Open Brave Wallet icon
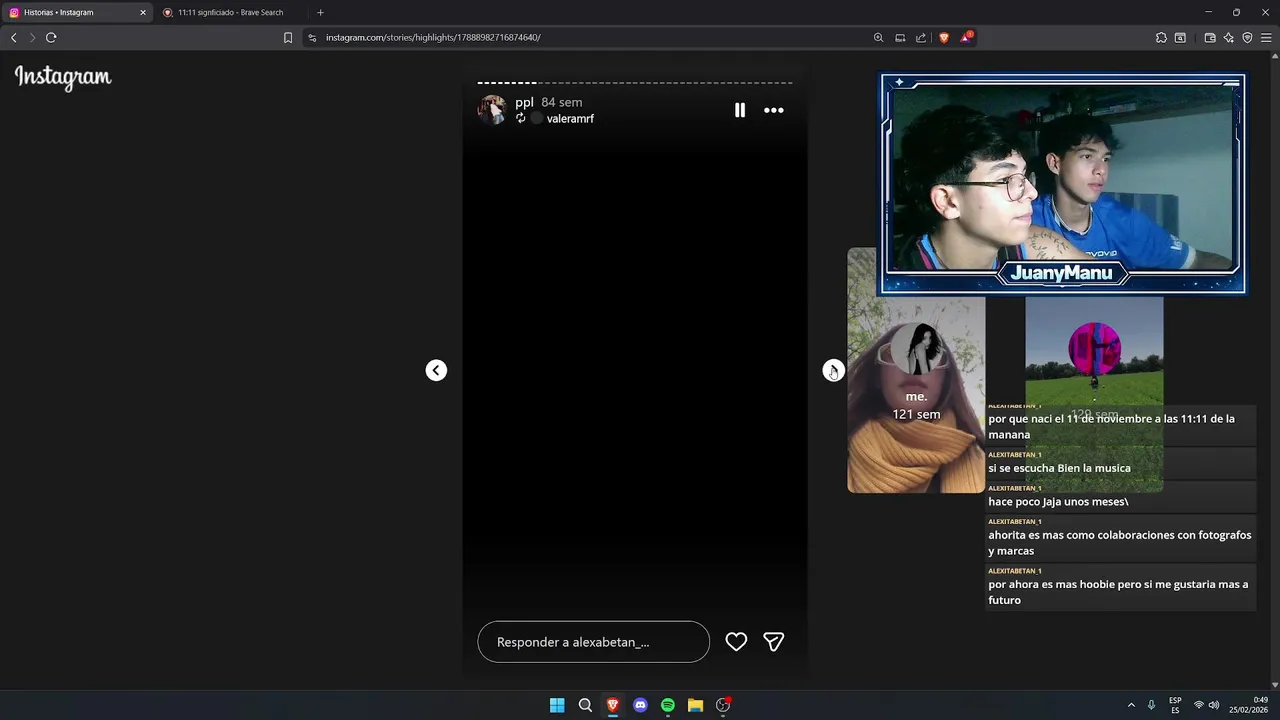This screenshot has height=720, width=1280. [1210, 38]
